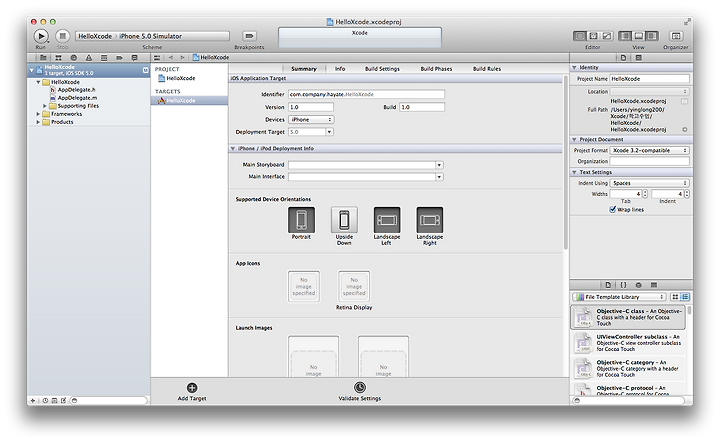This screenshot has width=720, height=443.
Task: Open the Project Format dropdown
Action: tap(650, 151)
